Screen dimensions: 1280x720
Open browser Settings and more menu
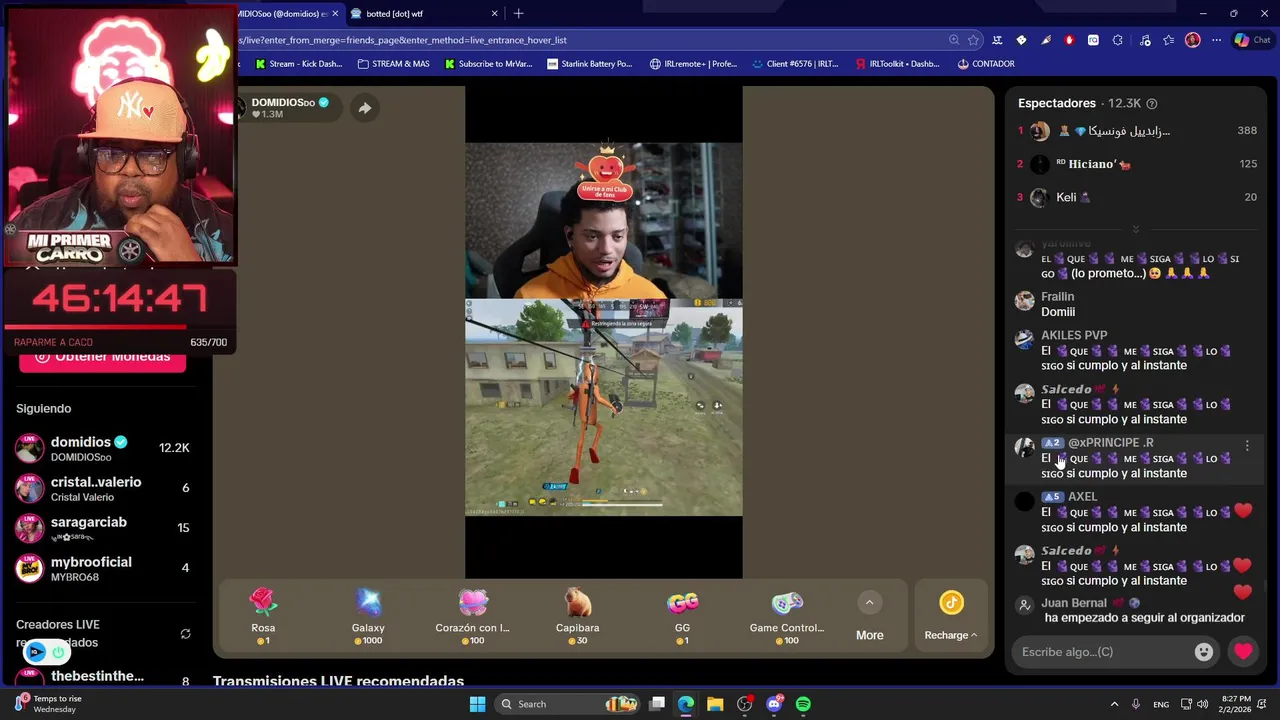pyautogui.click(x=1216, y=40)
